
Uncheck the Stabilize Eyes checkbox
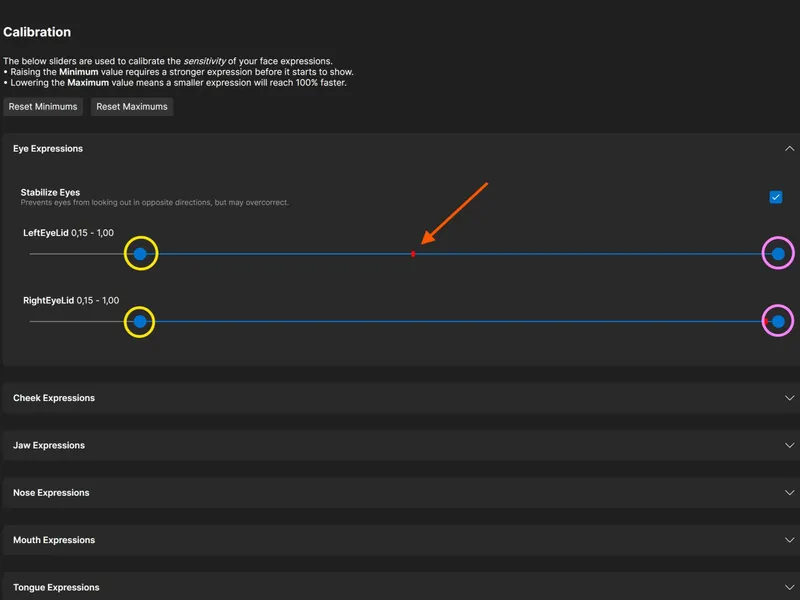[x=774, y=198]
